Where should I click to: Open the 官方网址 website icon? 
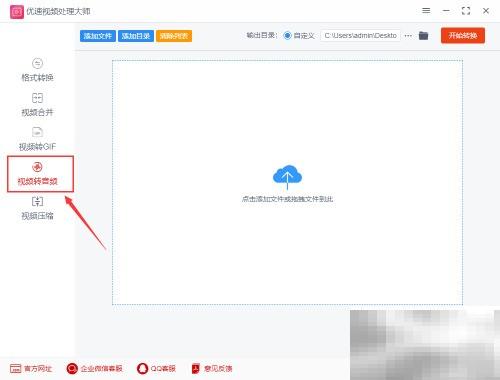tap(15, 368)
